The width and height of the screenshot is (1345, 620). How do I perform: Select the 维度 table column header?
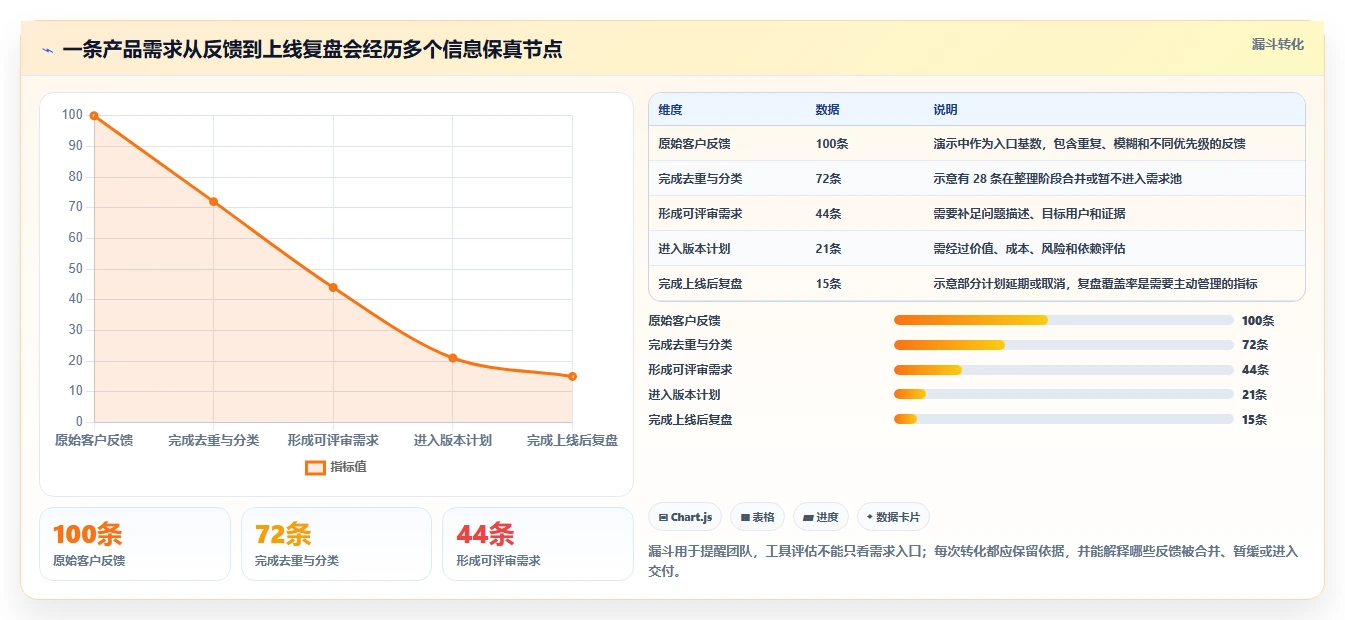coord(670,110)
